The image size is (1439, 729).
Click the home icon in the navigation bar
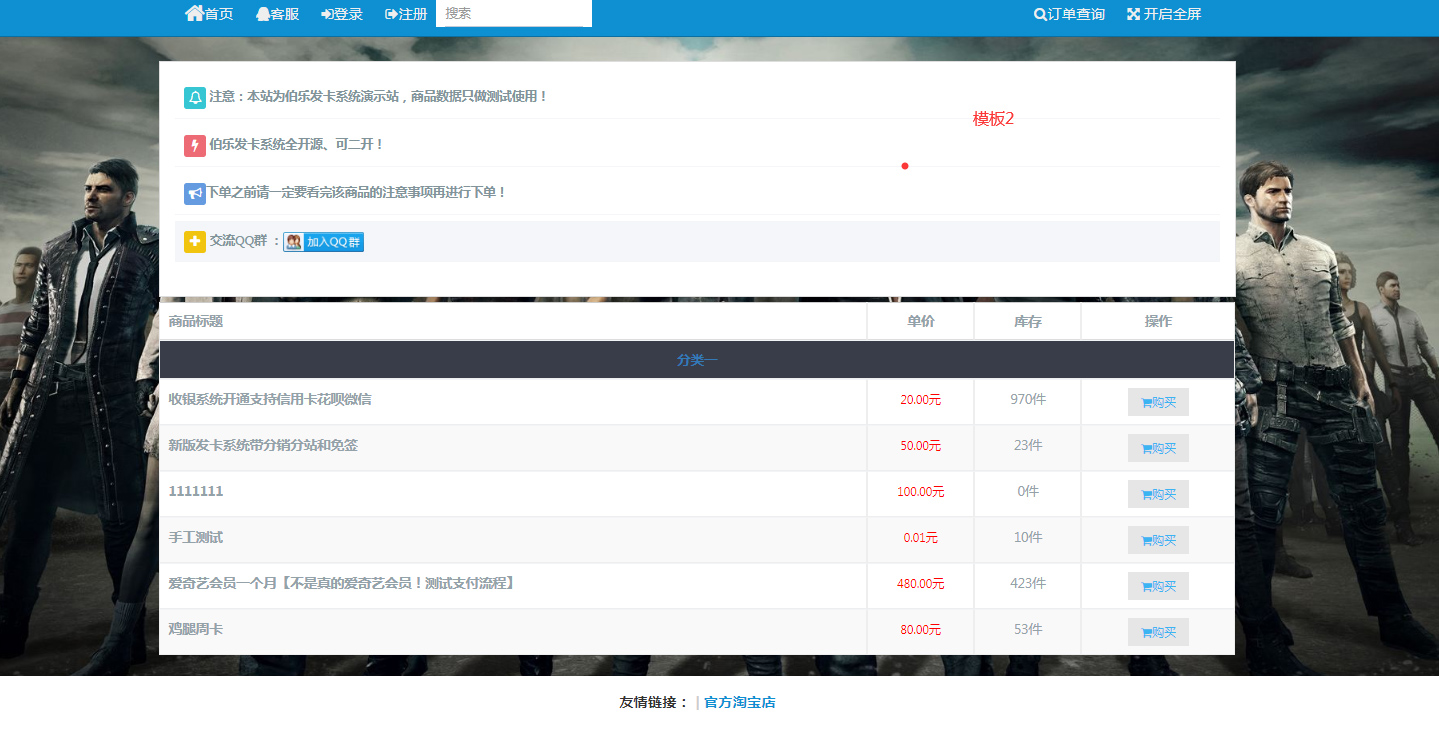pos(194,13)
